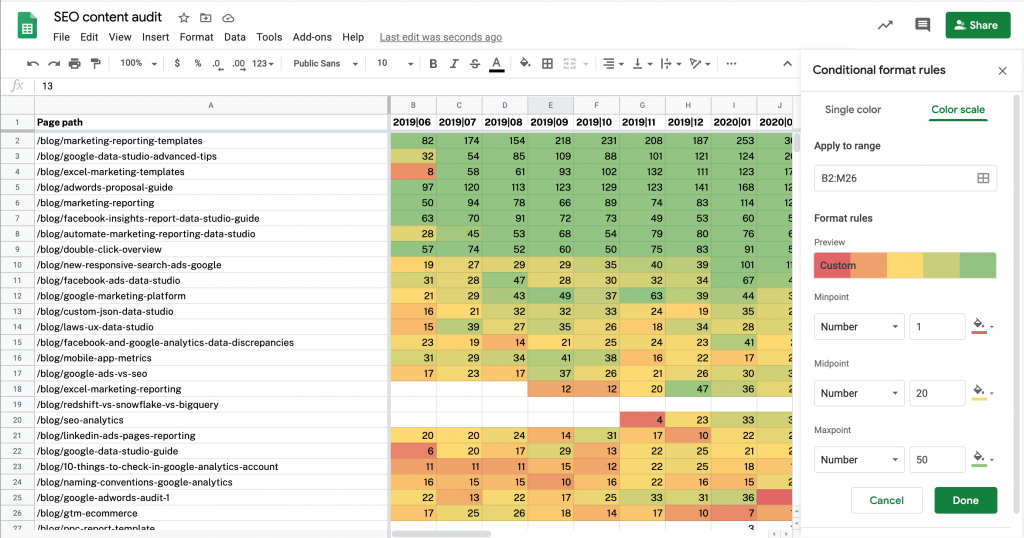Image resolution: width=1024 pixels, height=538 pixels.
Task: Select the paint format roller icon
Action: [96, 63]
